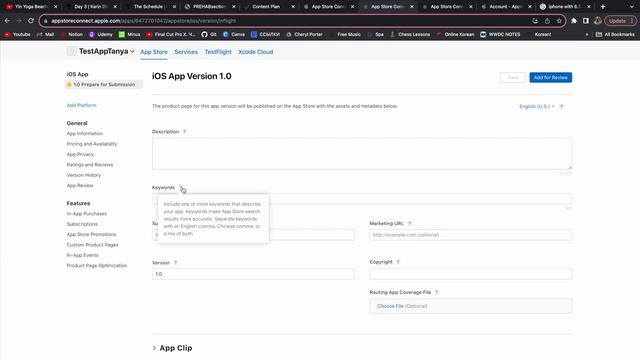Click the help icon next to Description
The height and width of the screenshot is (360, 640).
pyautogui.click(x=184, y=131)
